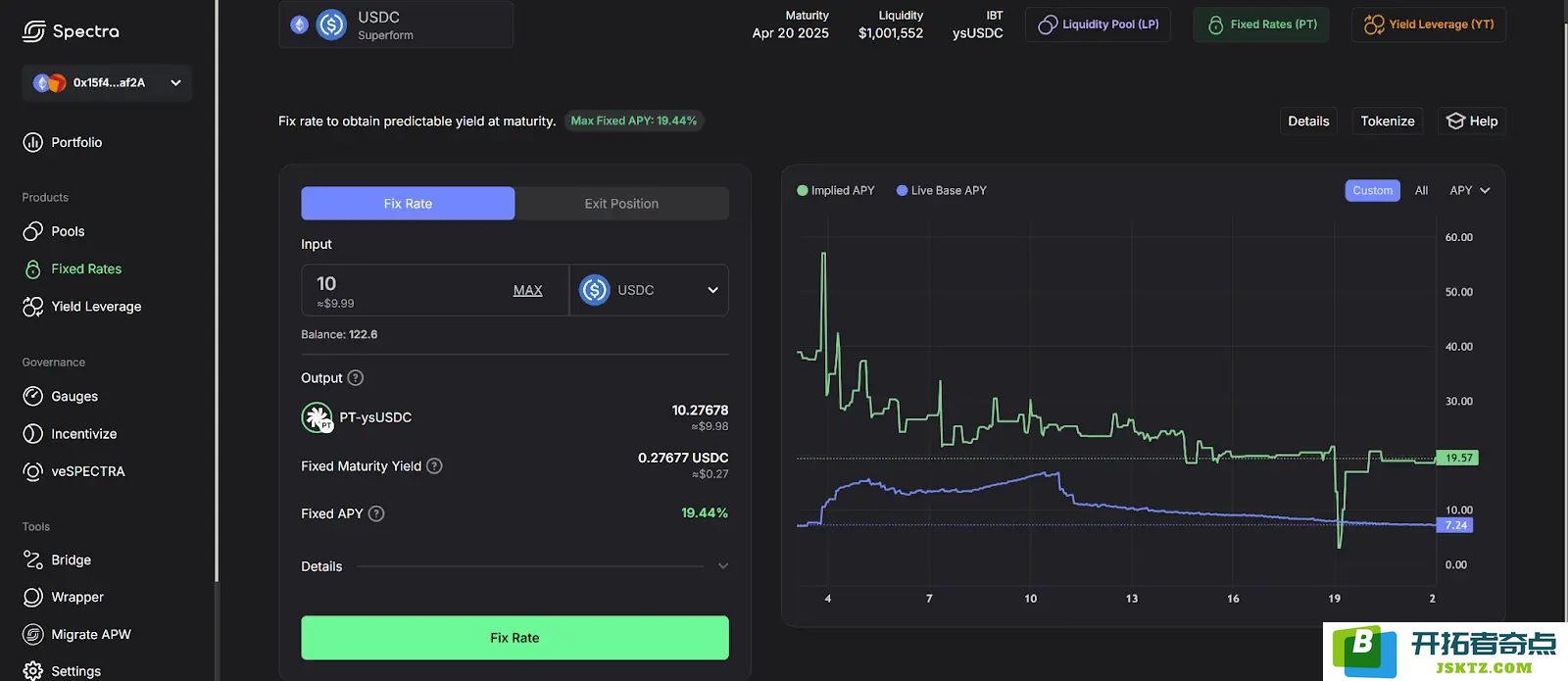1568x681 pixels.
Task: Switch to the Exit Position tab
Action: click(621, 203)
